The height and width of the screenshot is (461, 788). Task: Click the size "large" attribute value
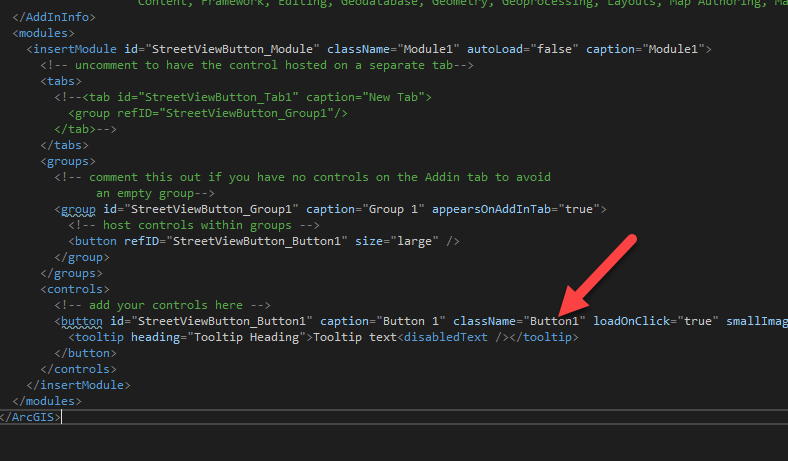pyautogui.click(x=415, y=241)
